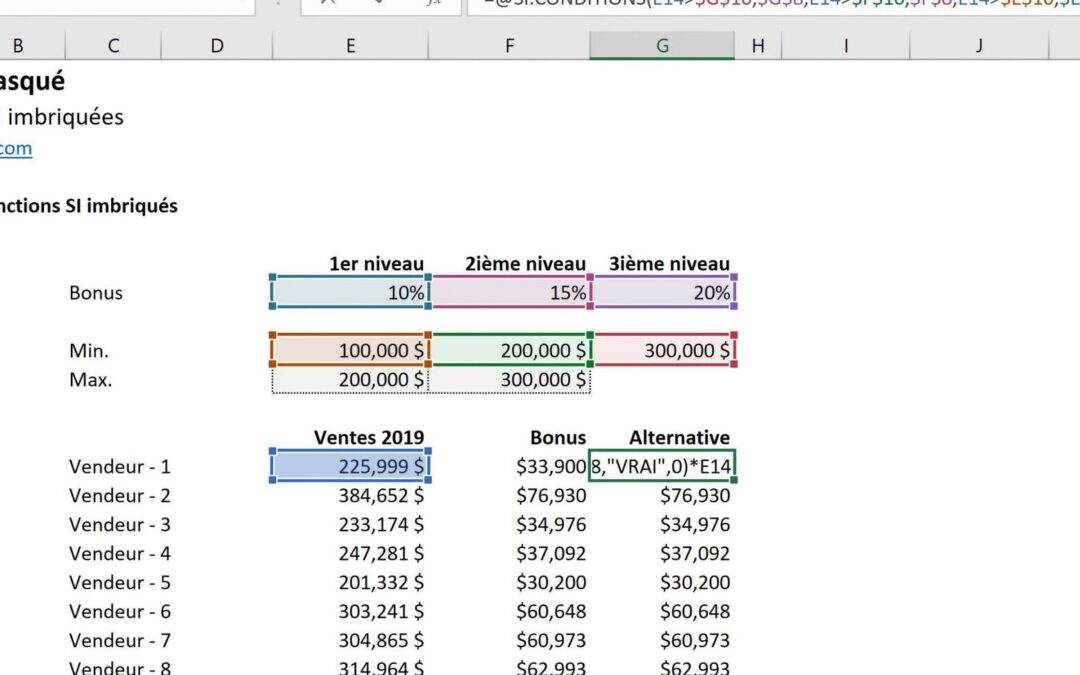Click the 15% bonus cell
The image size is (1080, 675).
pyautogui.click(x=510, y=292)
